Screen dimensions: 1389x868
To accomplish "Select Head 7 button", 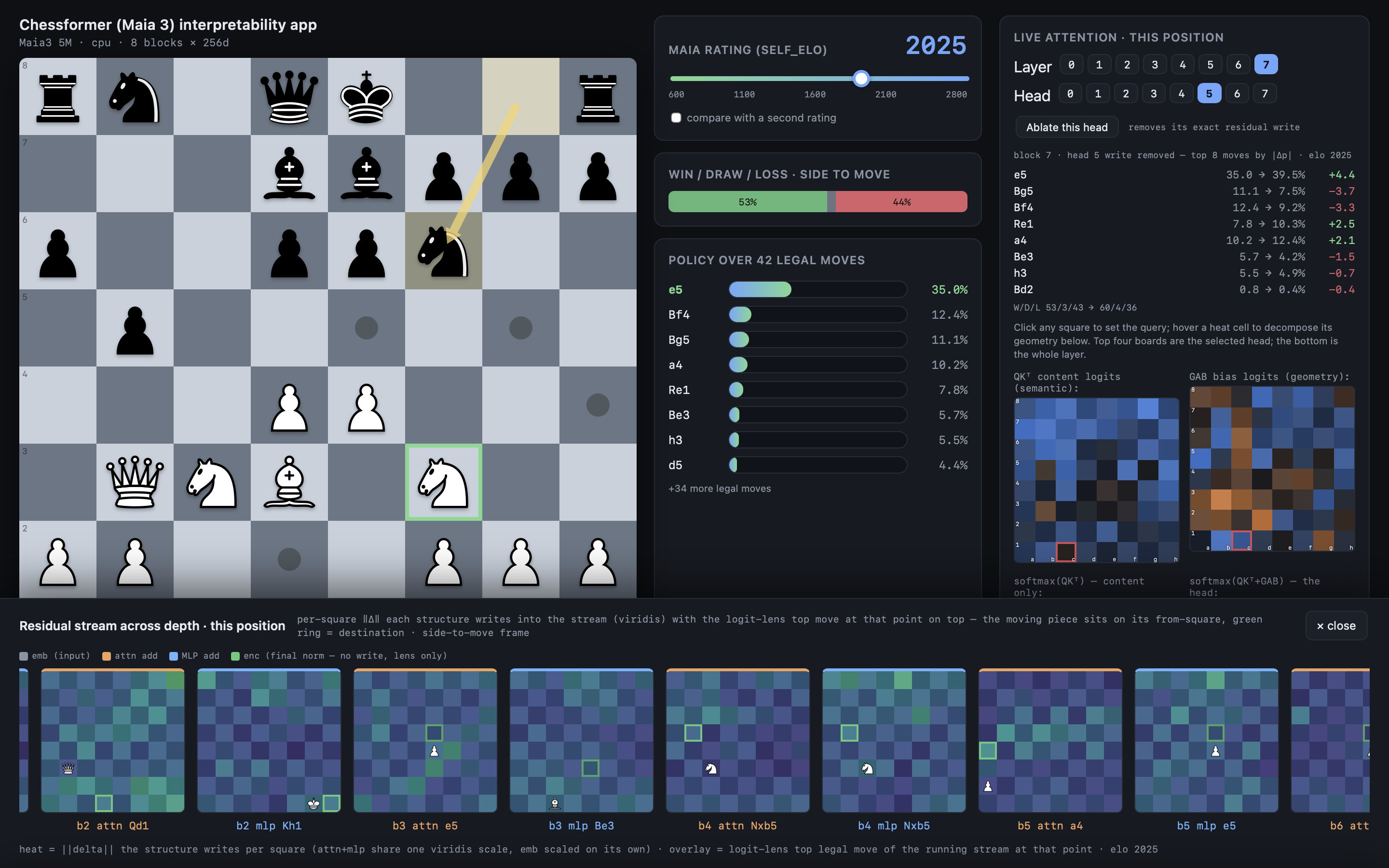I will (1265, 93).
